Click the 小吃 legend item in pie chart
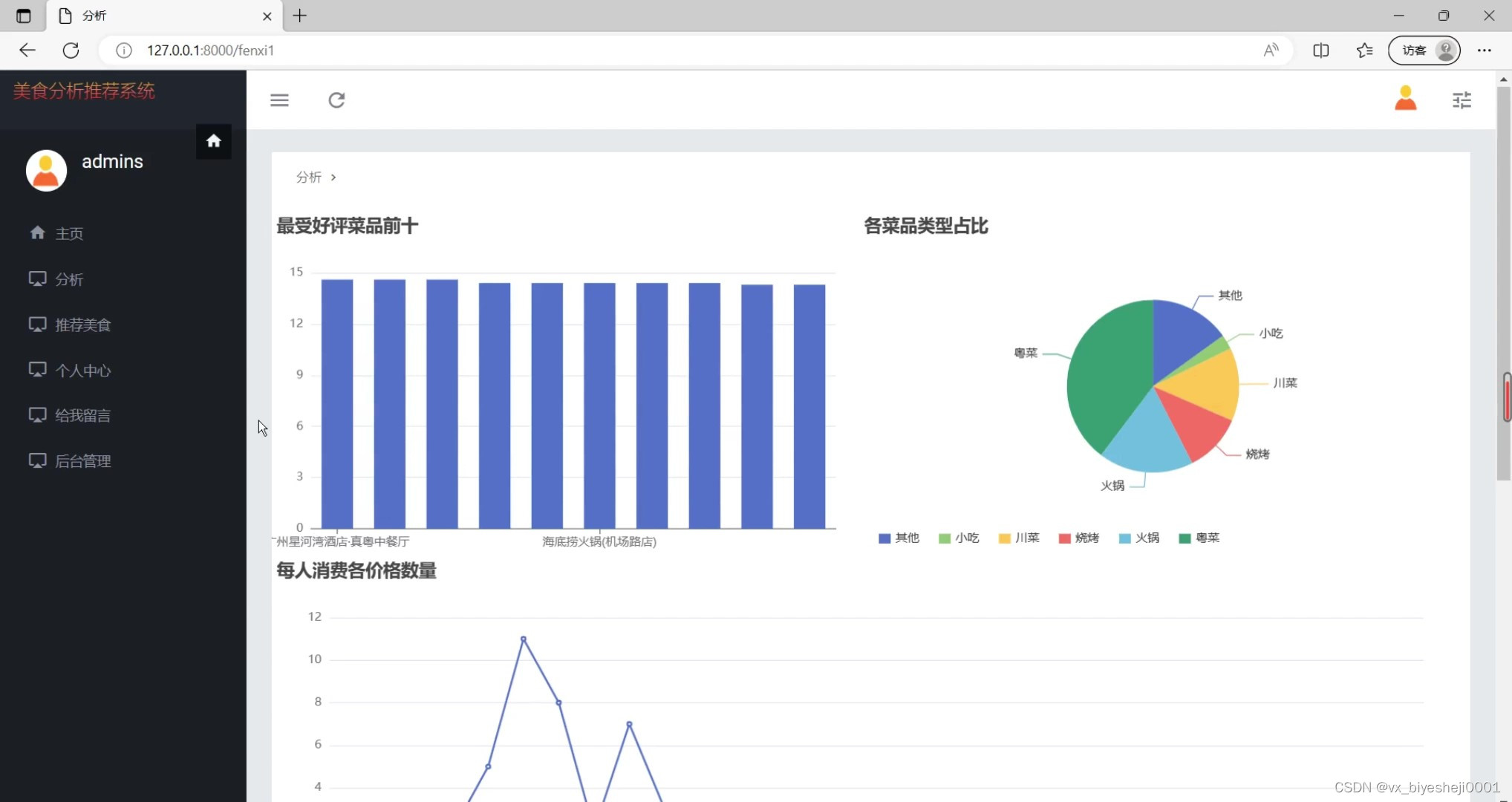The image size is (1512, 802). (x=958, y=537)
